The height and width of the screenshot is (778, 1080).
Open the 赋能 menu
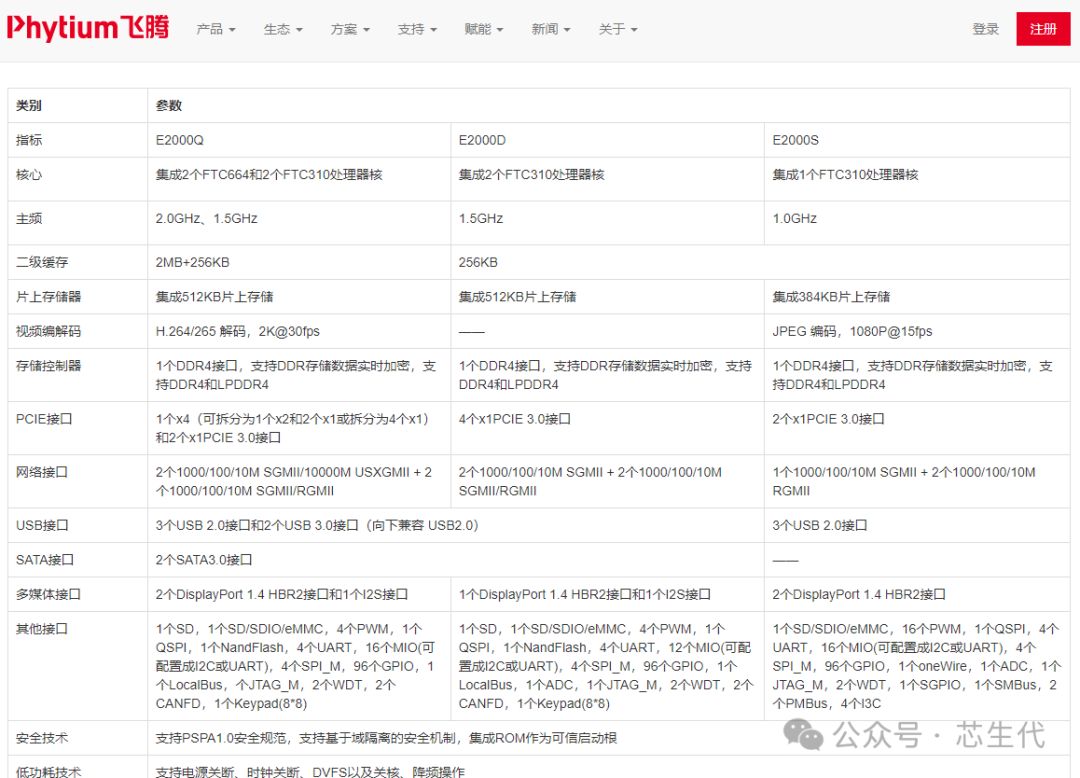coord(478,30)
